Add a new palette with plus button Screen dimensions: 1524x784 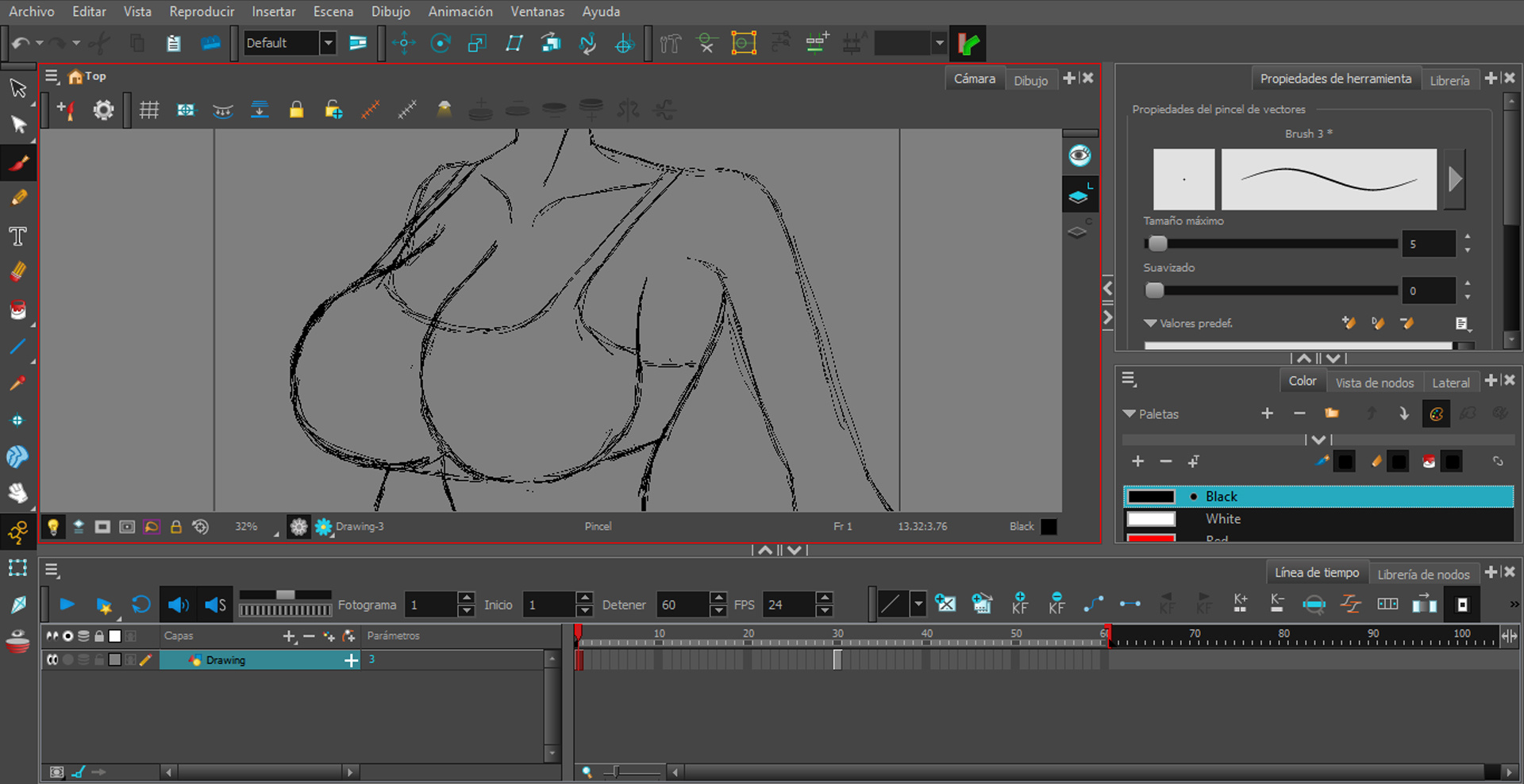[1267, 413]
